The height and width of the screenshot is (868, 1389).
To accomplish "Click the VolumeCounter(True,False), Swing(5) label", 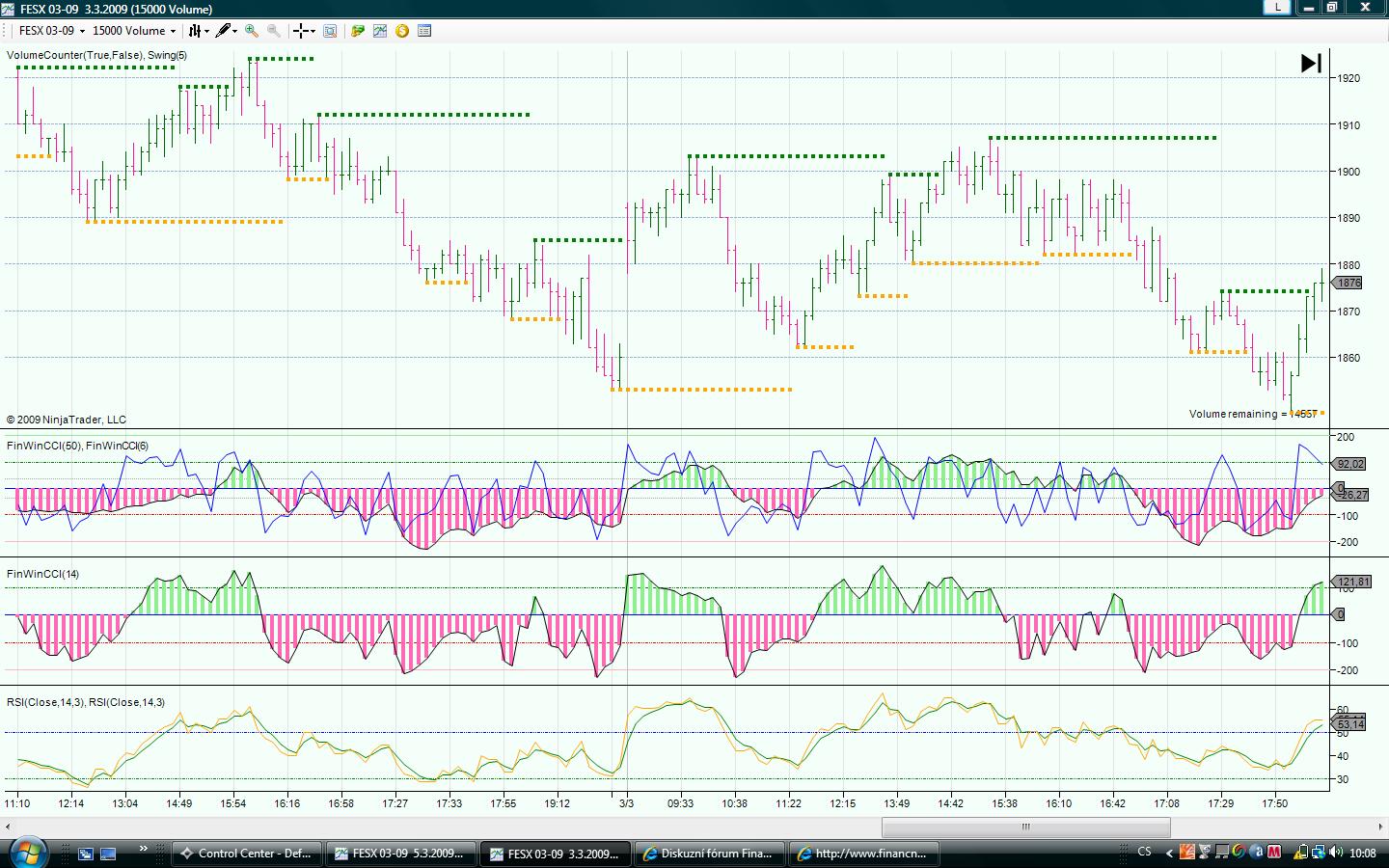I will coord(97,55).
